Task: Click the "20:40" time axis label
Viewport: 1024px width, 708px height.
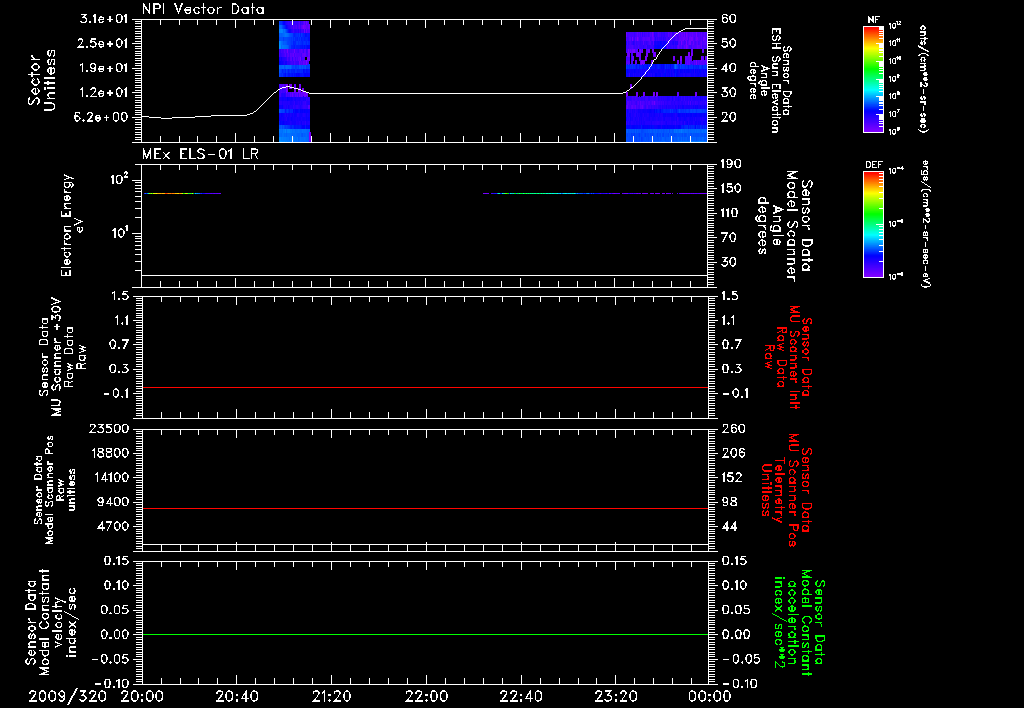Action: coord(236,696)
